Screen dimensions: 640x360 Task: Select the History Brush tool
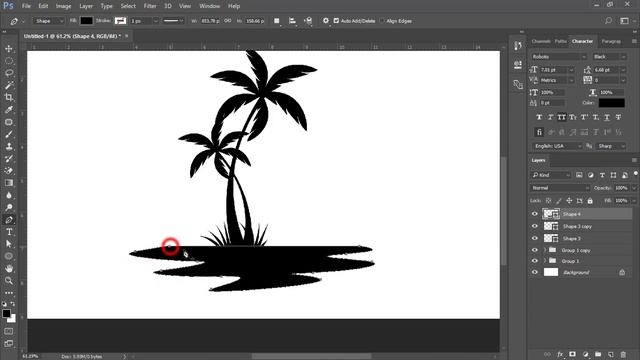click(9, 159)
